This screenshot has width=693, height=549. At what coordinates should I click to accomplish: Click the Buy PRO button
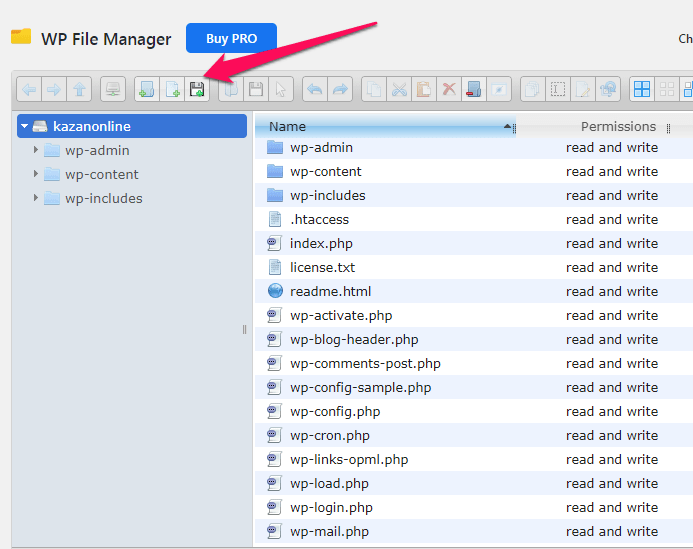(231, 38)
